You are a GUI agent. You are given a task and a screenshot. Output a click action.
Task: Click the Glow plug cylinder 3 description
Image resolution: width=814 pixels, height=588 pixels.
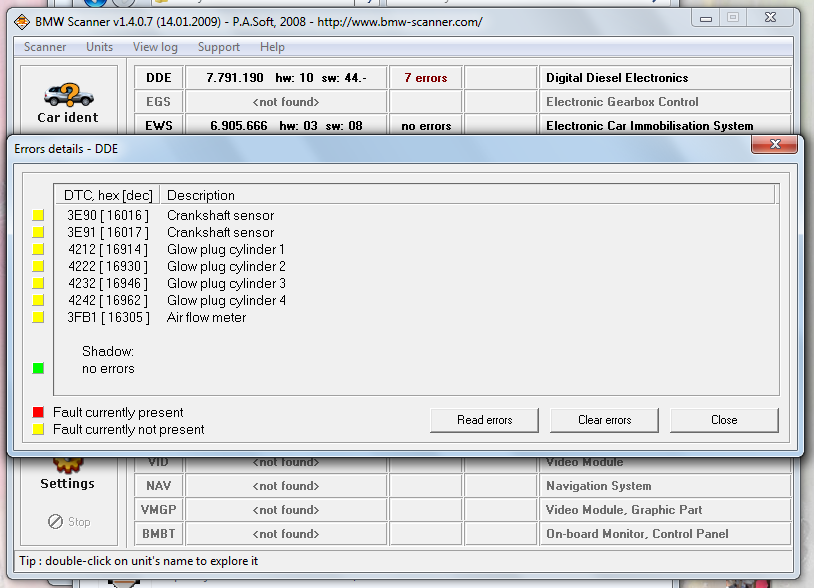coord(226,283)
